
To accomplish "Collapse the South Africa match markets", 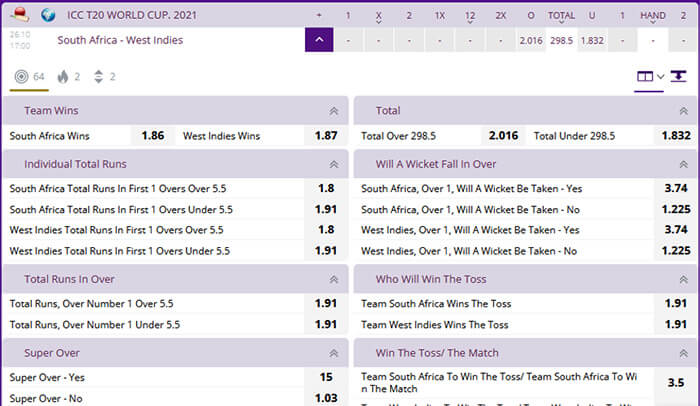I will (319, 40).
